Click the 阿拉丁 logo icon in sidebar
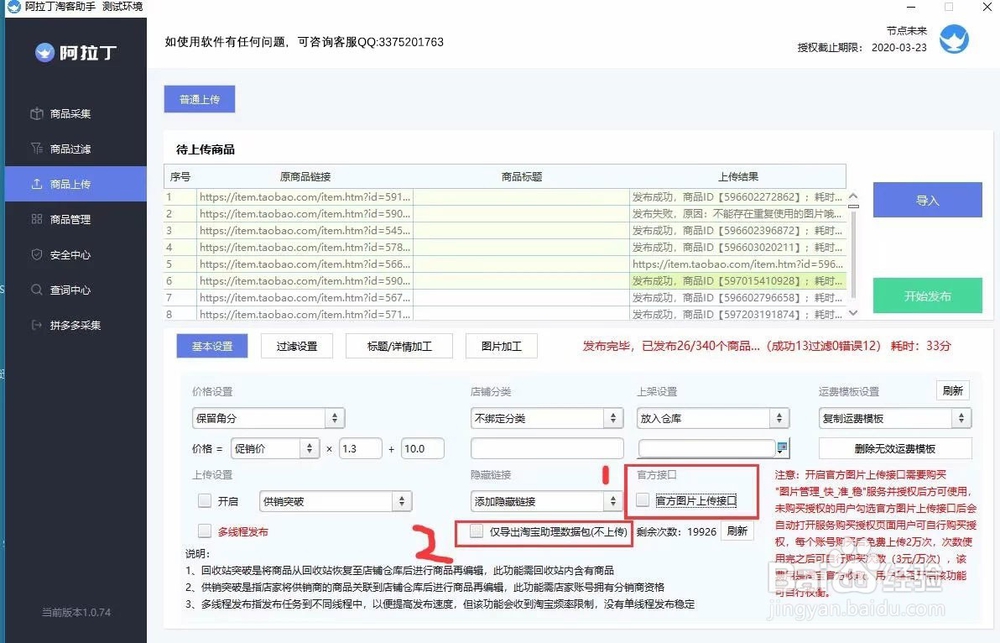 pos(45,52)
